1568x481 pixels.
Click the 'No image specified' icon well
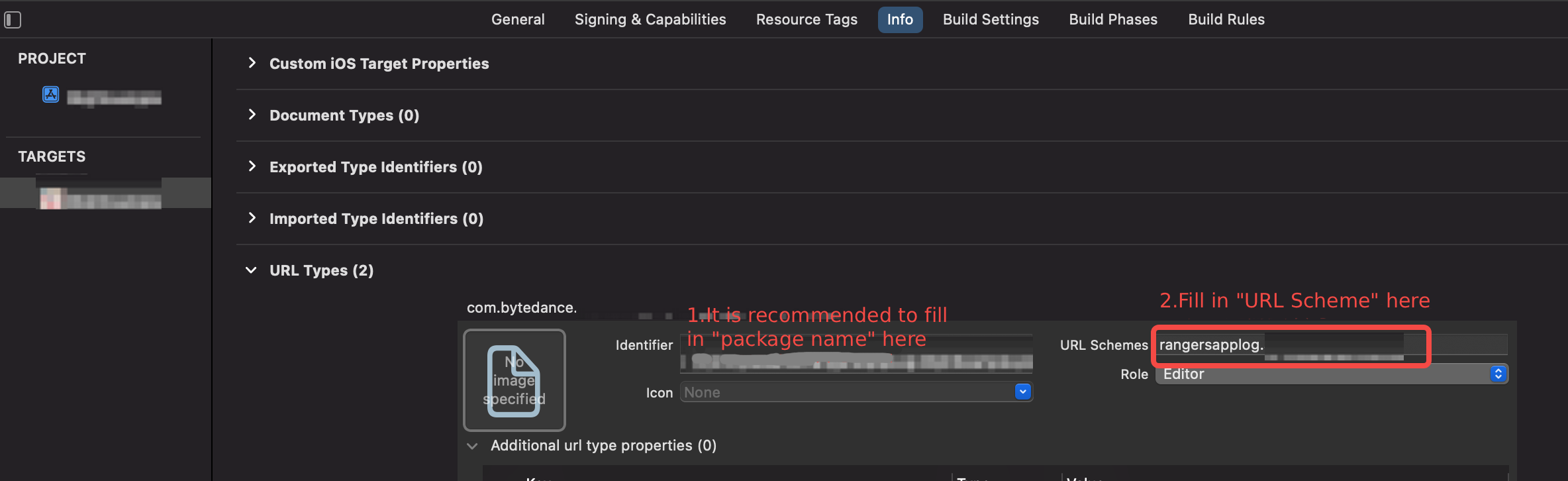(x=514, y=380)
